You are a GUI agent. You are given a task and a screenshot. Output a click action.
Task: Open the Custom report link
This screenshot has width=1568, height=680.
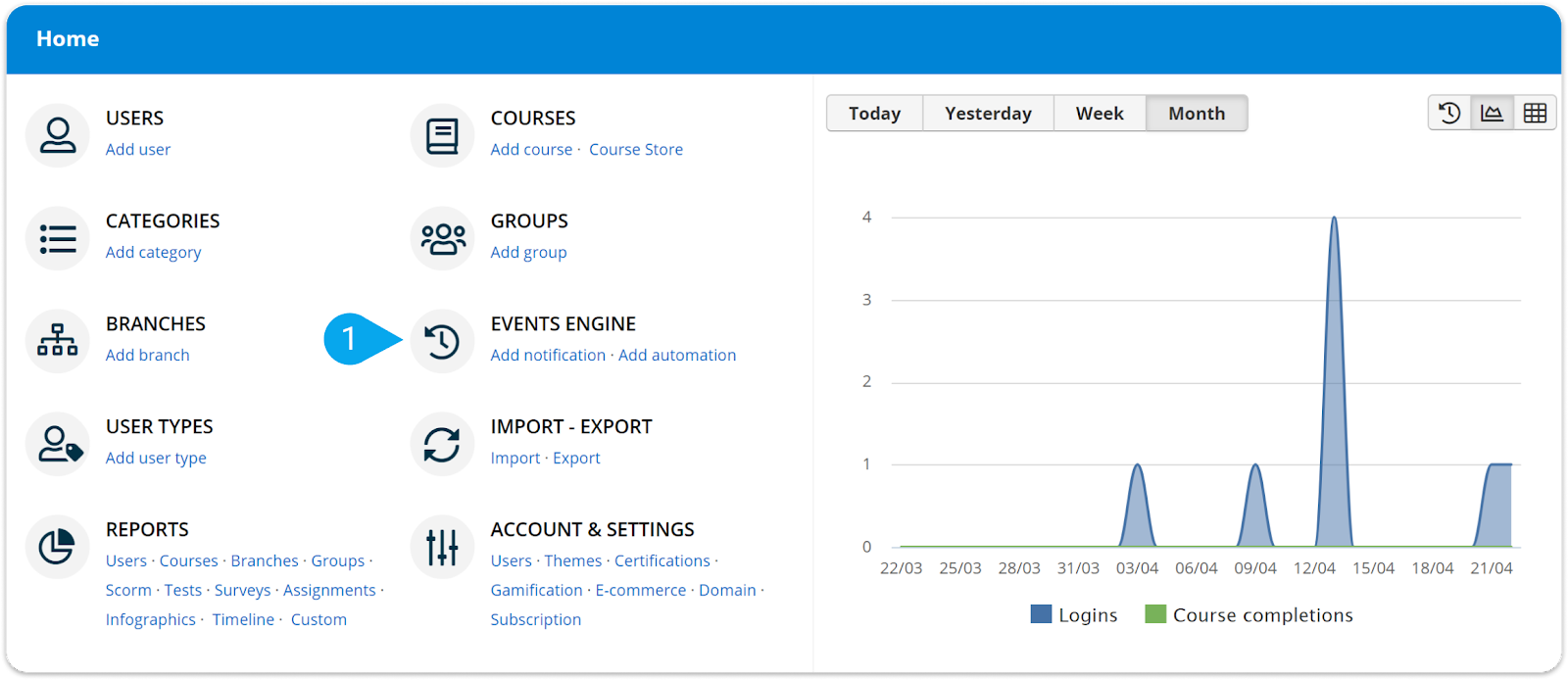point(318,619)
